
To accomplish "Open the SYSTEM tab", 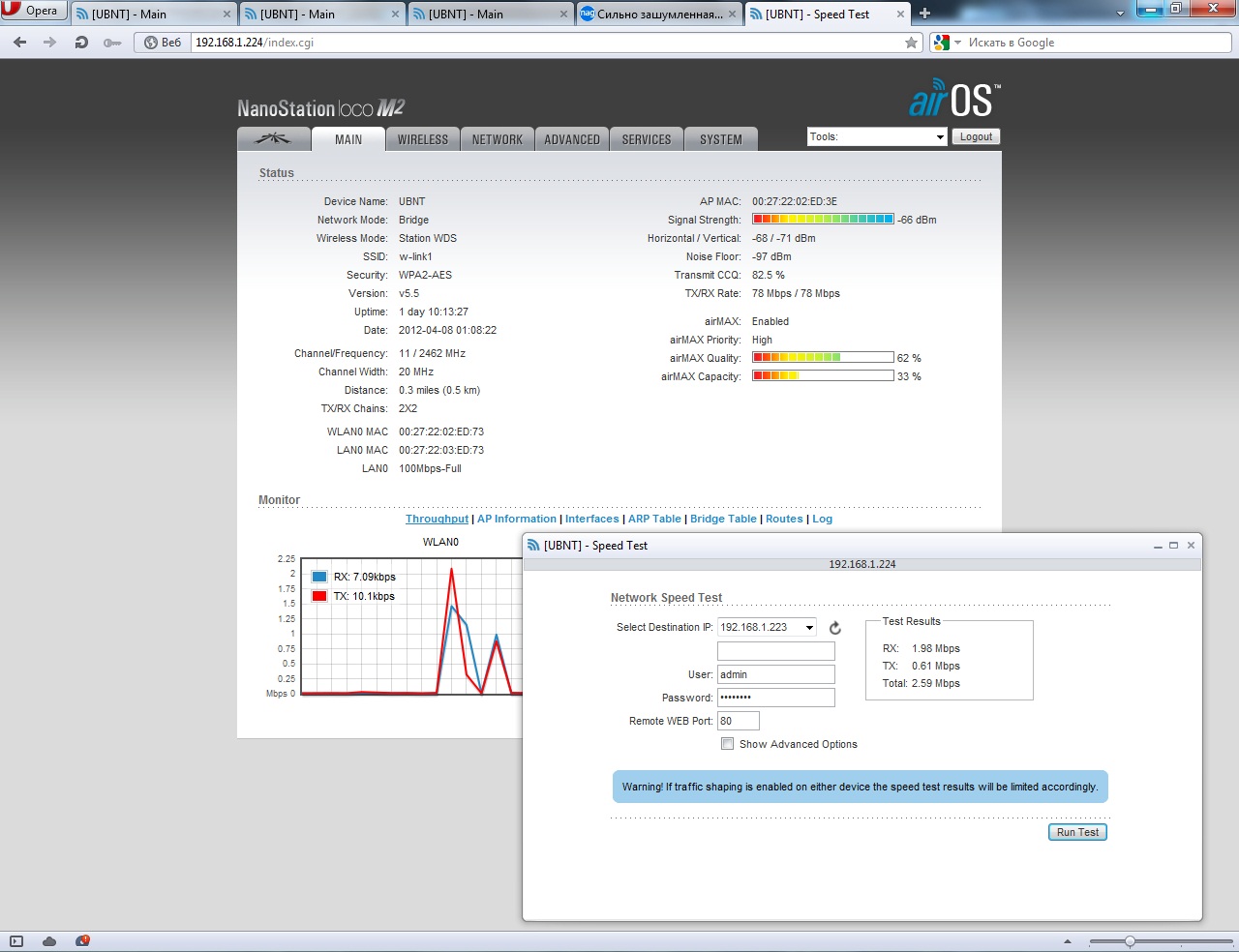I will coord(721,139).
